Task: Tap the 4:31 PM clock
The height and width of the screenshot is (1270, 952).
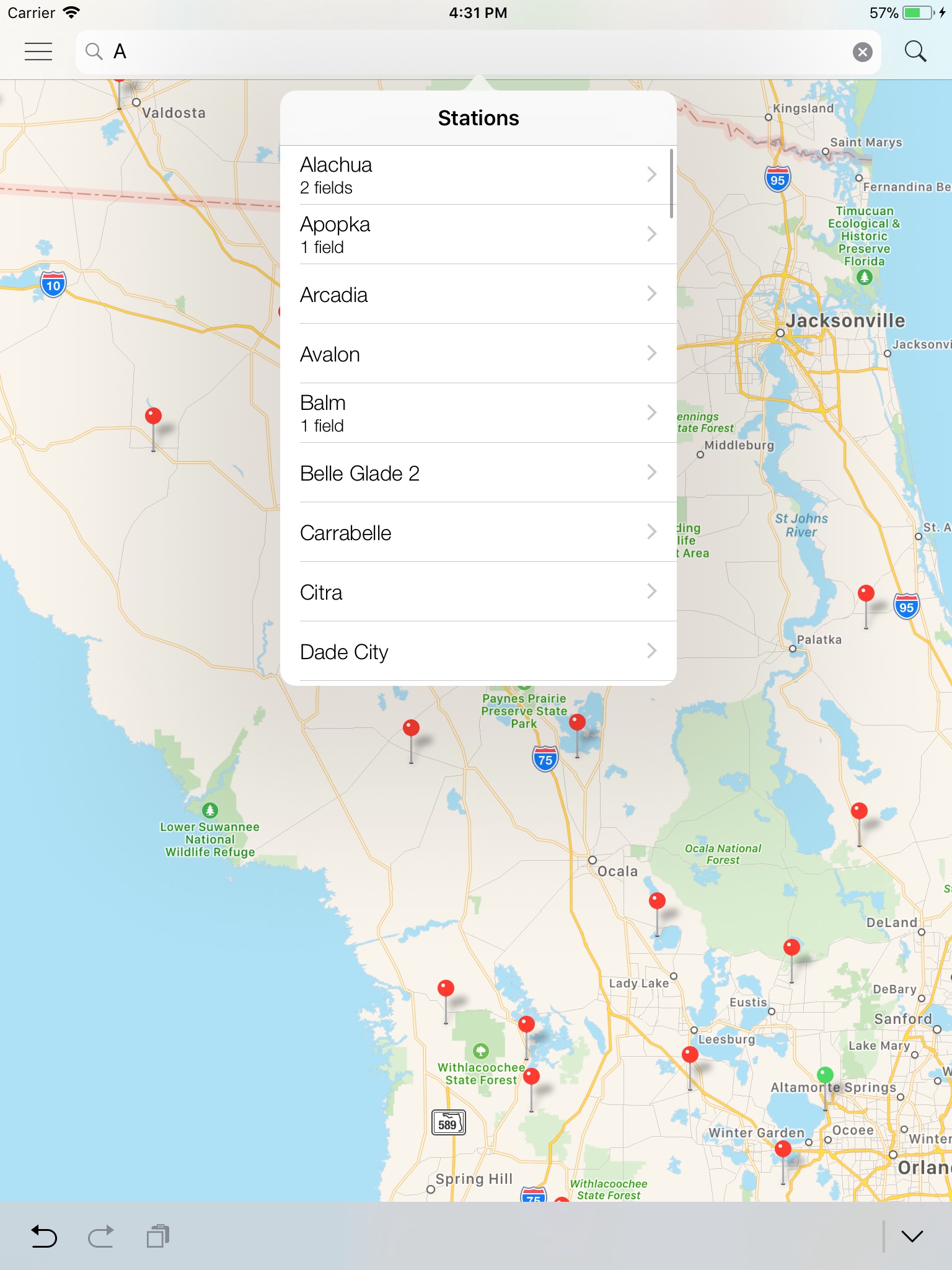Action: click(478, 13)
